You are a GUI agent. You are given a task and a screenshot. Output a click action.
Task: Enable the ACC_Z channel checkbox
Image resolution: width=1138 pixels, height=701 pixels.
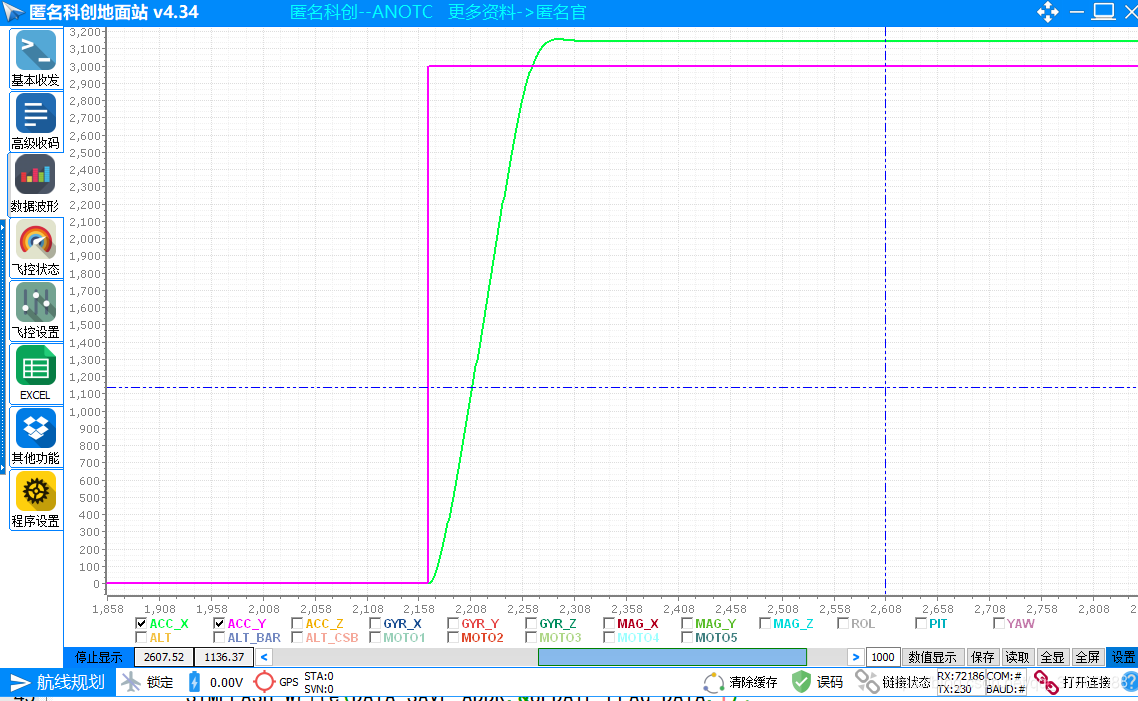(297, 623)
